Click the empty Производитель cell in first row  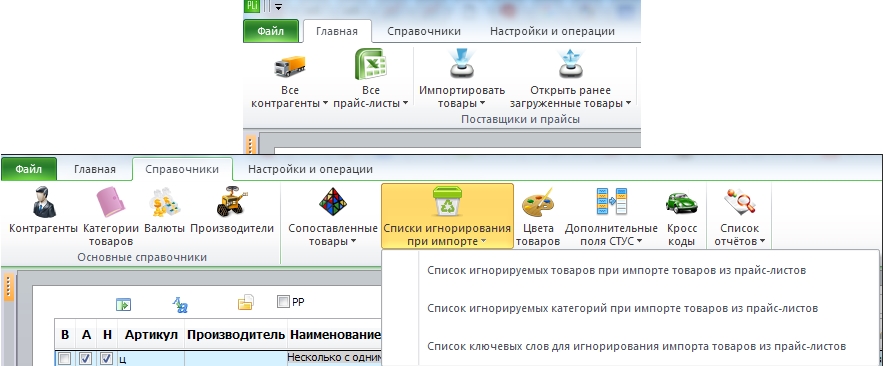point(236,358)
